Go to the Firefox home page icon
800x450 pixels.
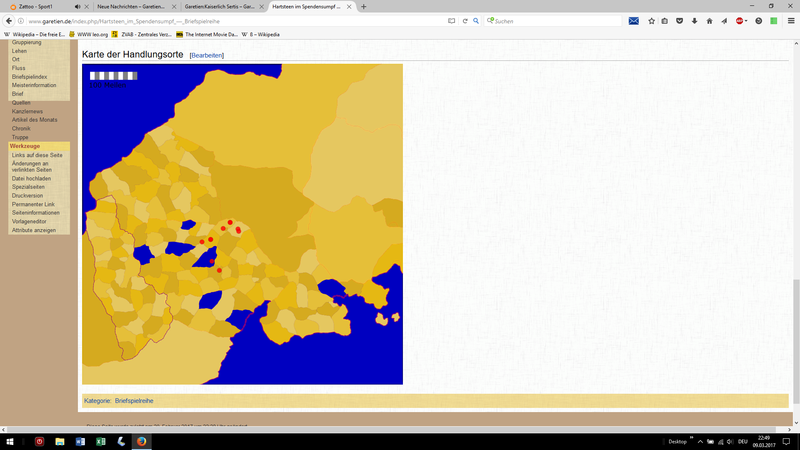click(709, 21)
